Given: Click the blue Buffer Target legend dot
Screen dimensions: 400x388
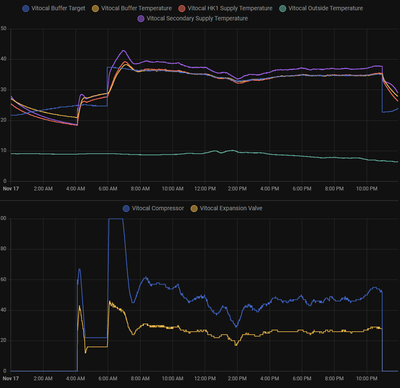Looking at the screenshot, I should tap(26, 9).
